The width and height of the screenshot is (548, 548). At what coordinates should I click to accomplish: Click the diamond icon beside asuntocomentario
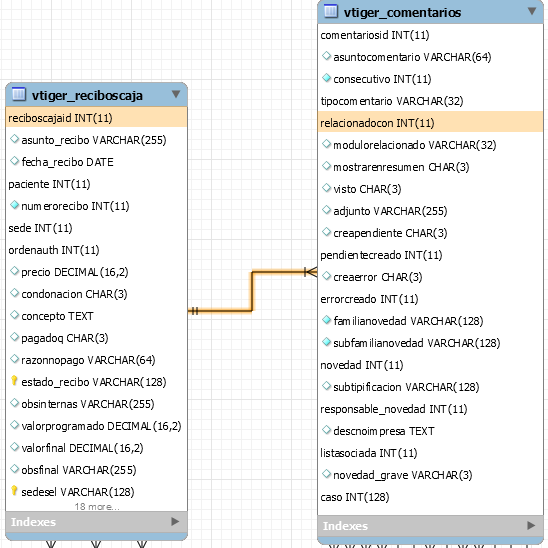pos(326,56)
